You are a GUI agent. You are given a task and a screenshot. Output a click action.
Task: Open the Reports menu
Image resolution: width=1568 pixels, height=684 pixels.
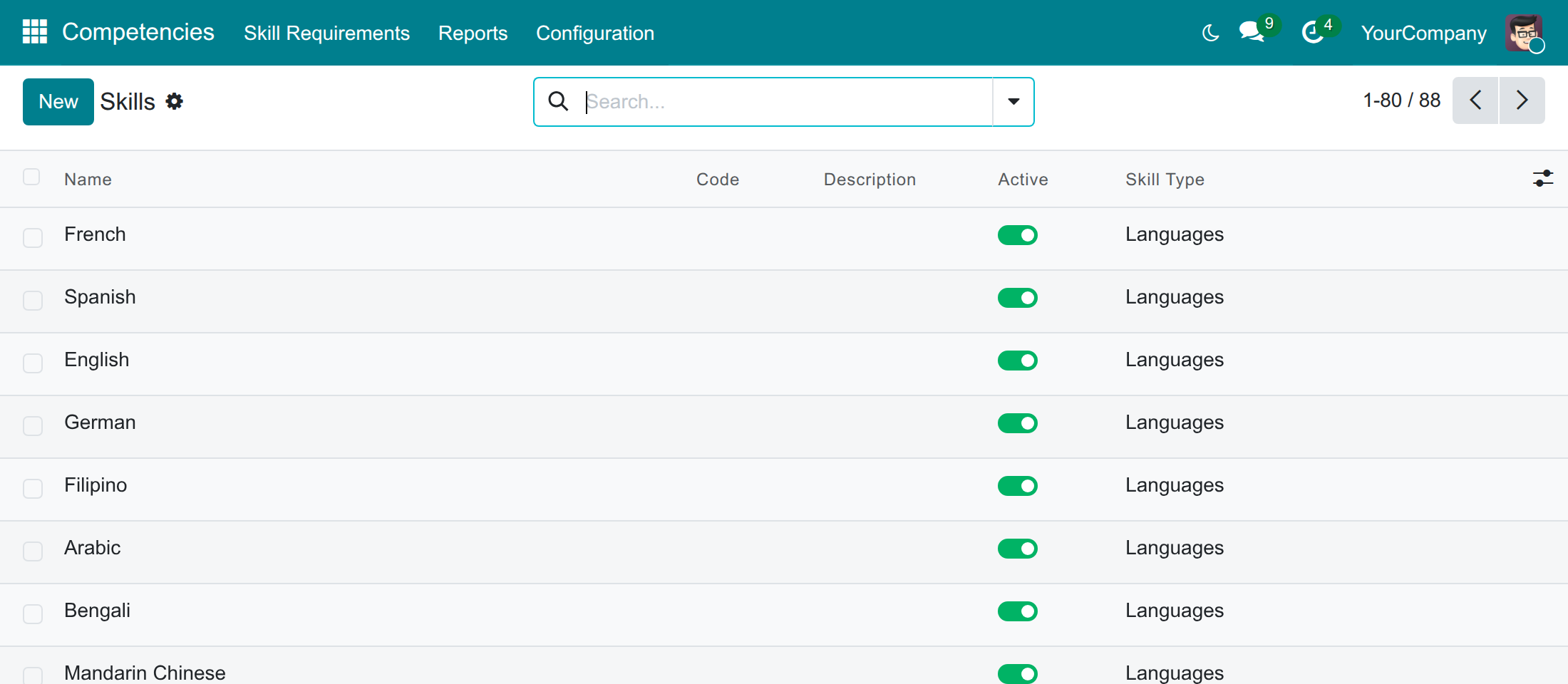pyautogui.click(x=473, y=33)
